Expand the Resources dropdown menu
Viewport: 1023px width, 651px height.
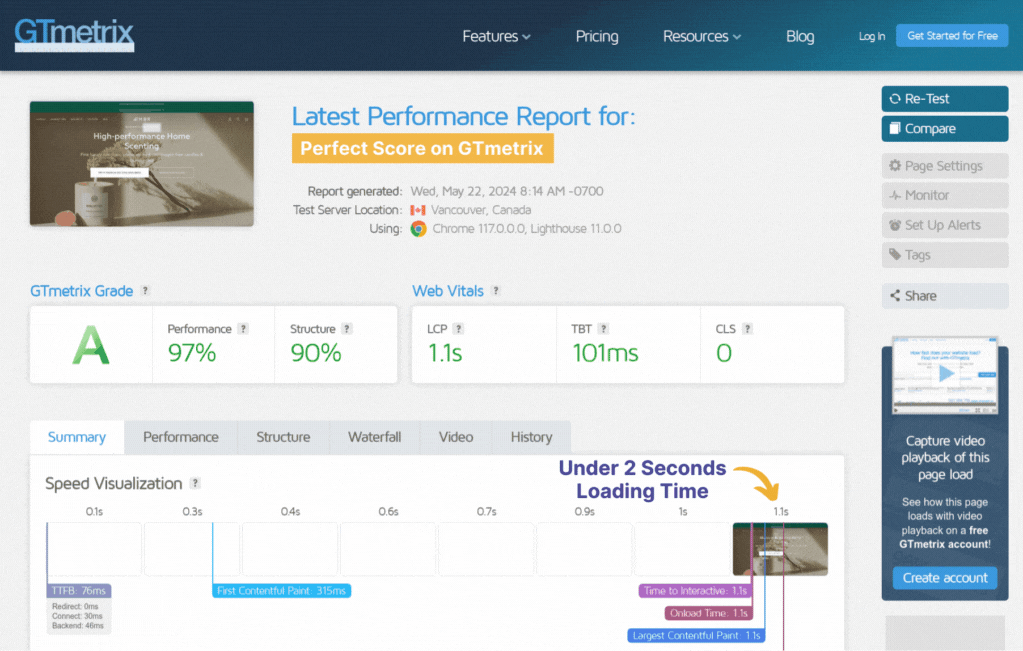click(702, 37)
